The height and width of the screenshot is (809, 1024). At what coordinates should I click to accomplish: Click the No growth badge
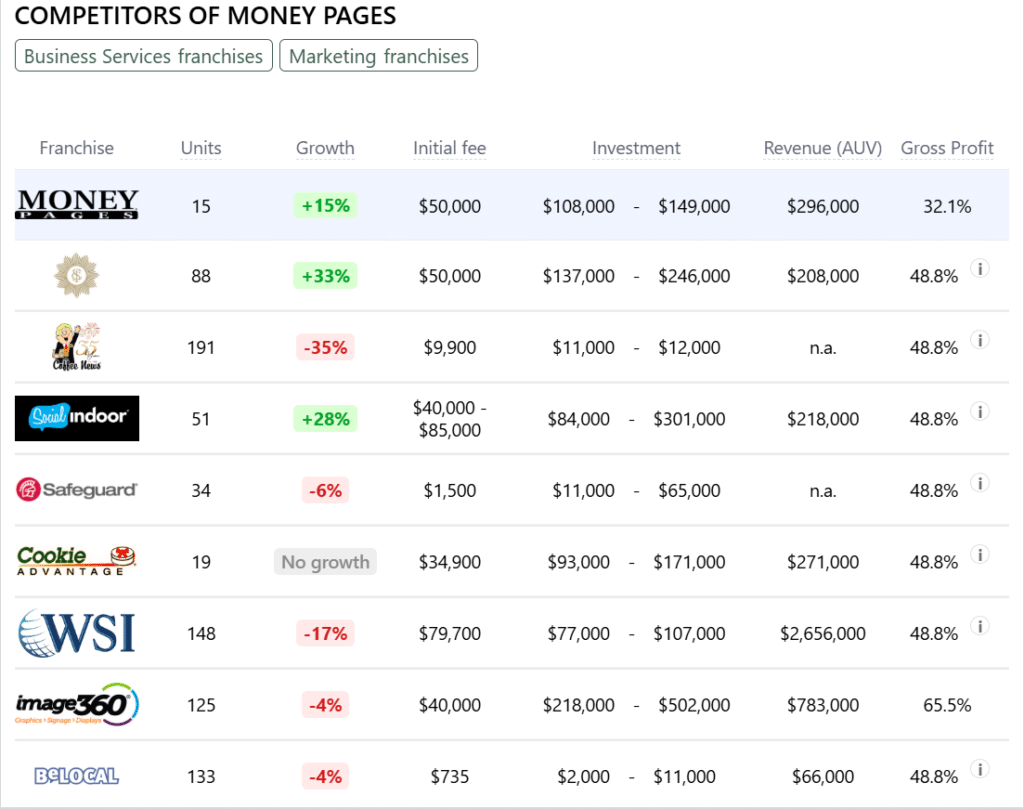click(325, 562)
